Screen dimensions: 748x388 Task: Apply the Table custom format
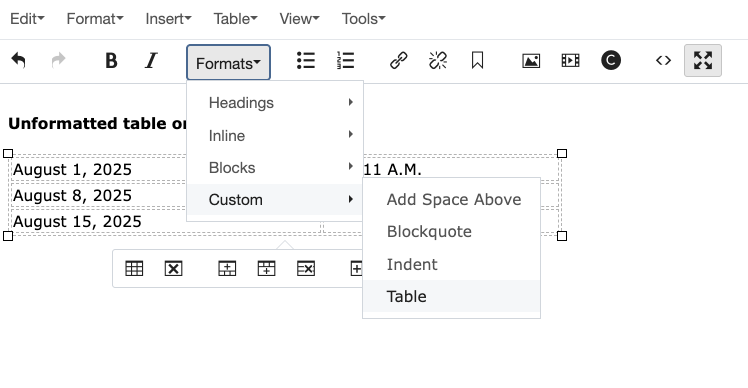(x=451, y=296)
